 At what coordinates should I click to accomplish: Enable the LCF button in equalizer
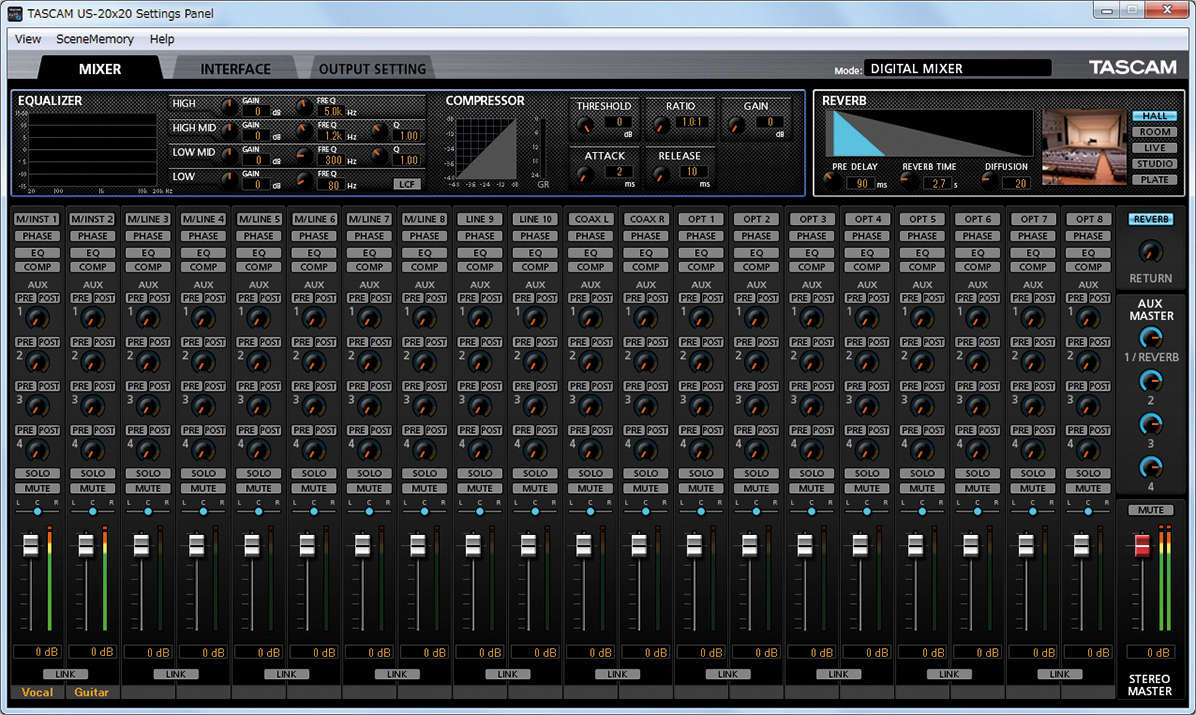[406, 184]
